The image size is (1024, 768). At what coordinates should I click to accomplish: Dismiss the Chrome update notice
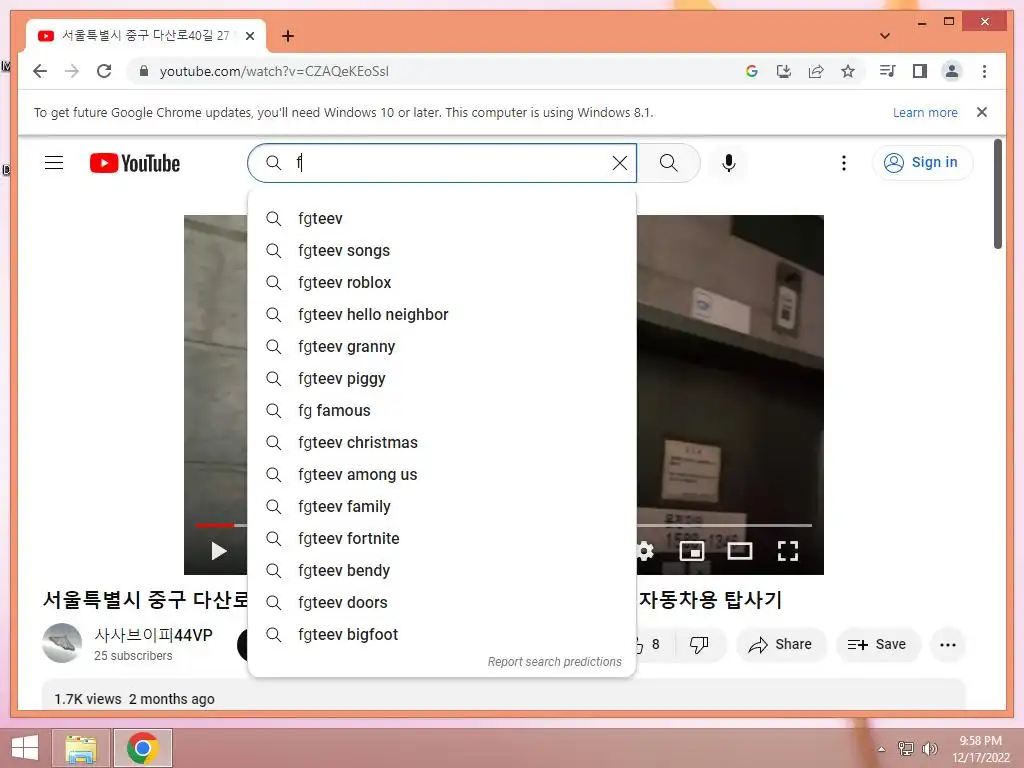point(982,112)
